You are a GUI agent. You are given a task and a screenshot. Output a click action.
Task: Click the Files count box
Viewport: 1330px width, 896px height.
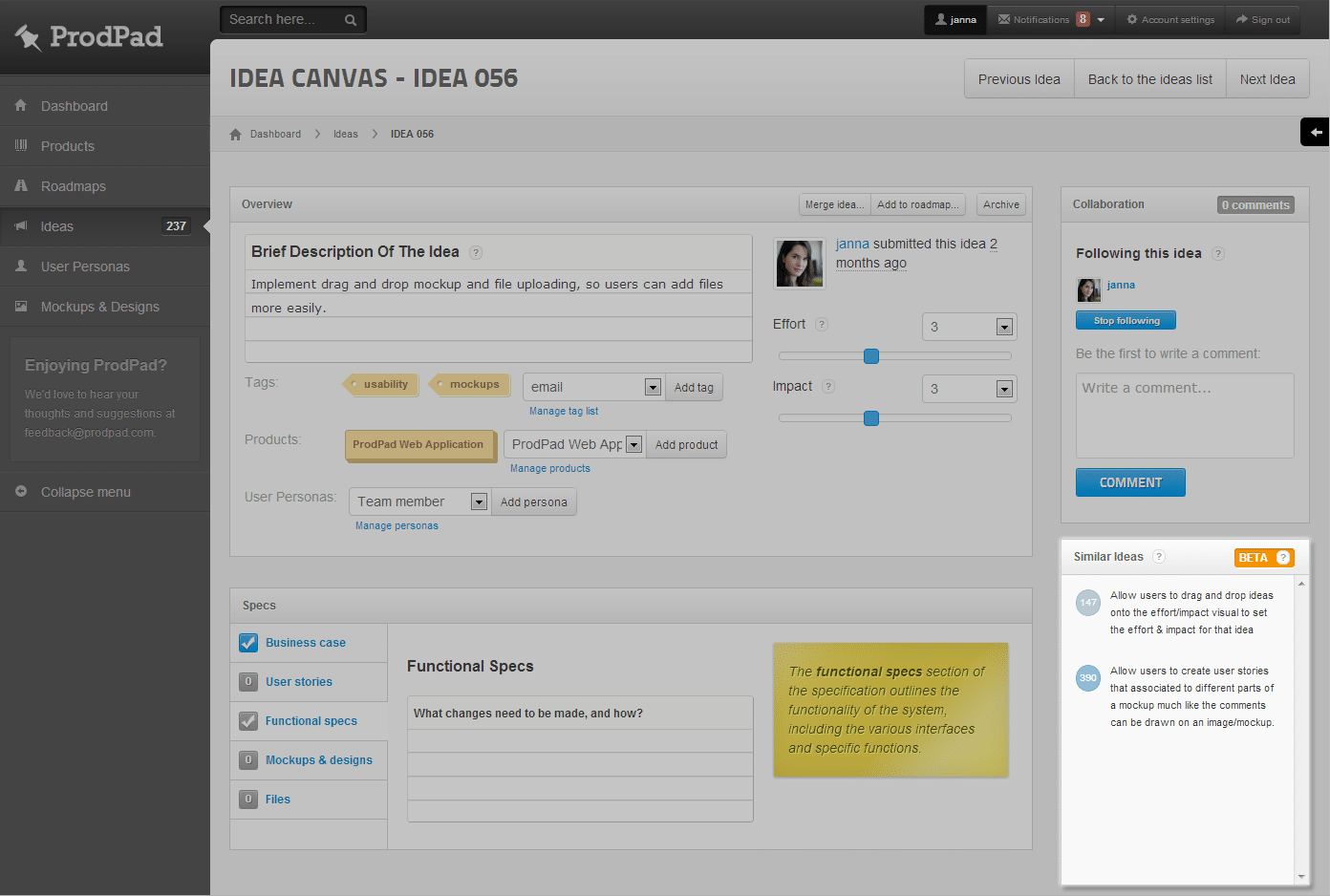(x=248, y=800)
